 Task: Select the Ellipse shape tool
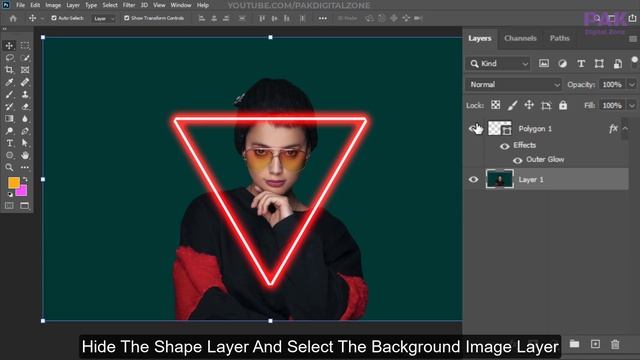9,155
